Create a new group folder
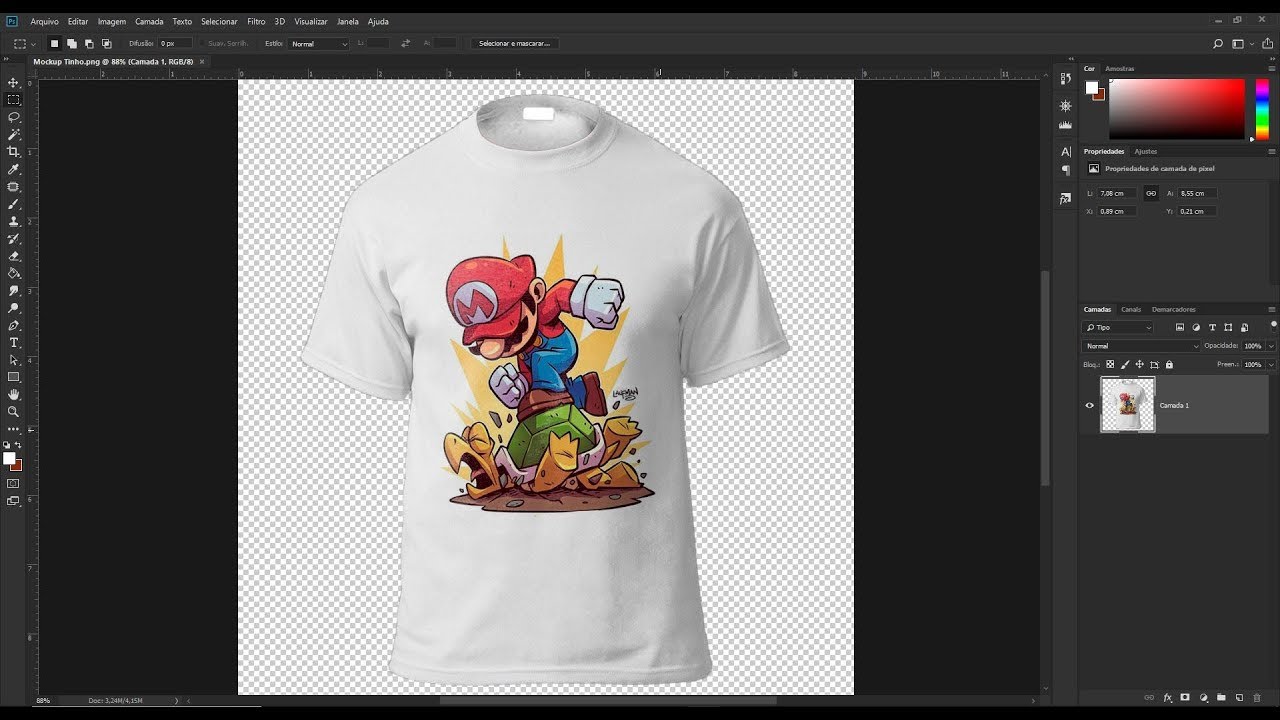1280x720 pixels. pos(1221,697)
